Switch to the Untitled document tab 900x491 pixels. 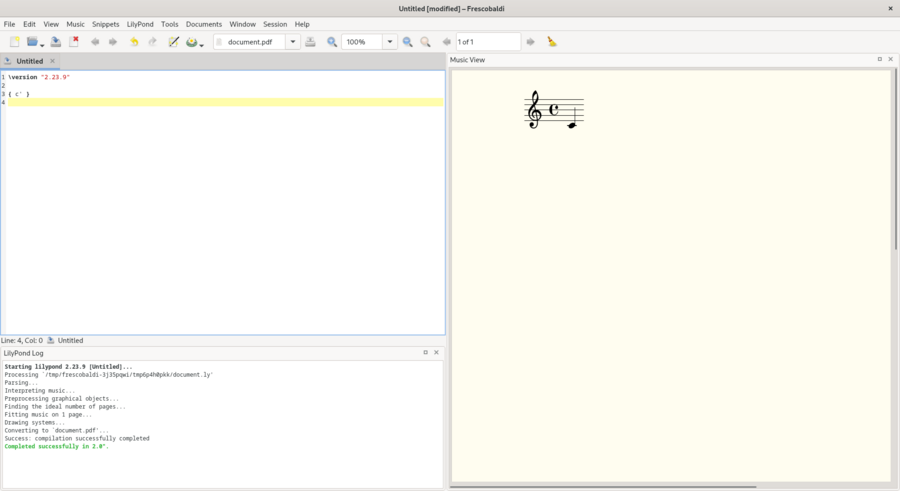29,61
